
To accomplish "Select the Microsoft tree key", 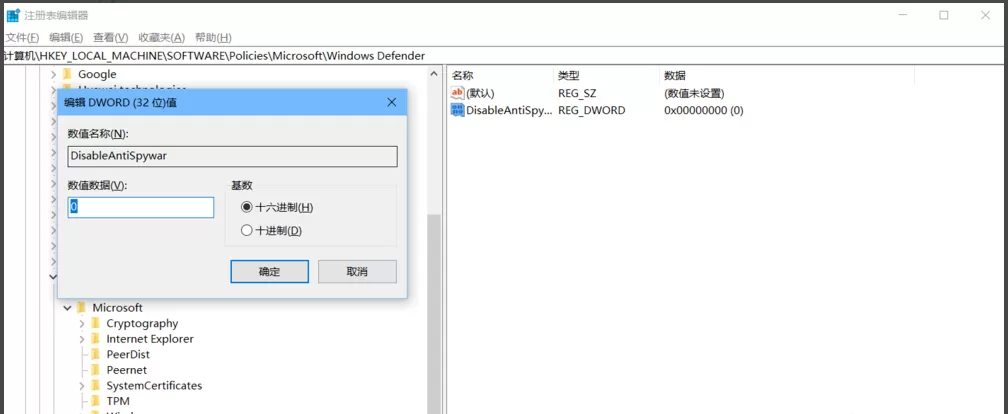I will [118, 308].
